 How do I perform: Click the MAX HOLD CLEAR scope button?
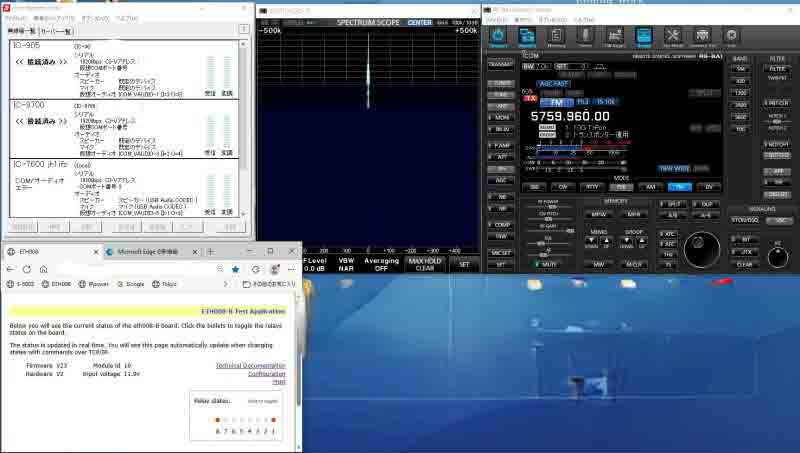pyautogui.click(x=424, y=264)
